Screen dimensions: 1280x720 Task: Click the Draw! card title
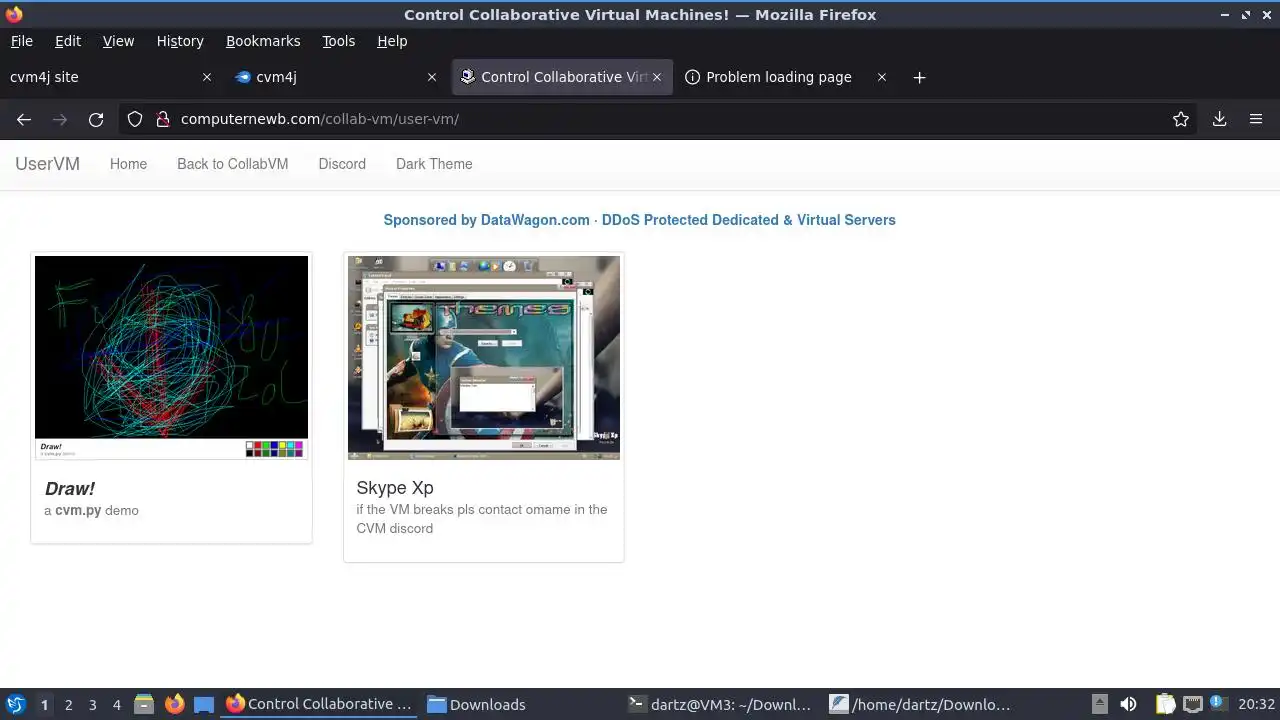(70, 488)
